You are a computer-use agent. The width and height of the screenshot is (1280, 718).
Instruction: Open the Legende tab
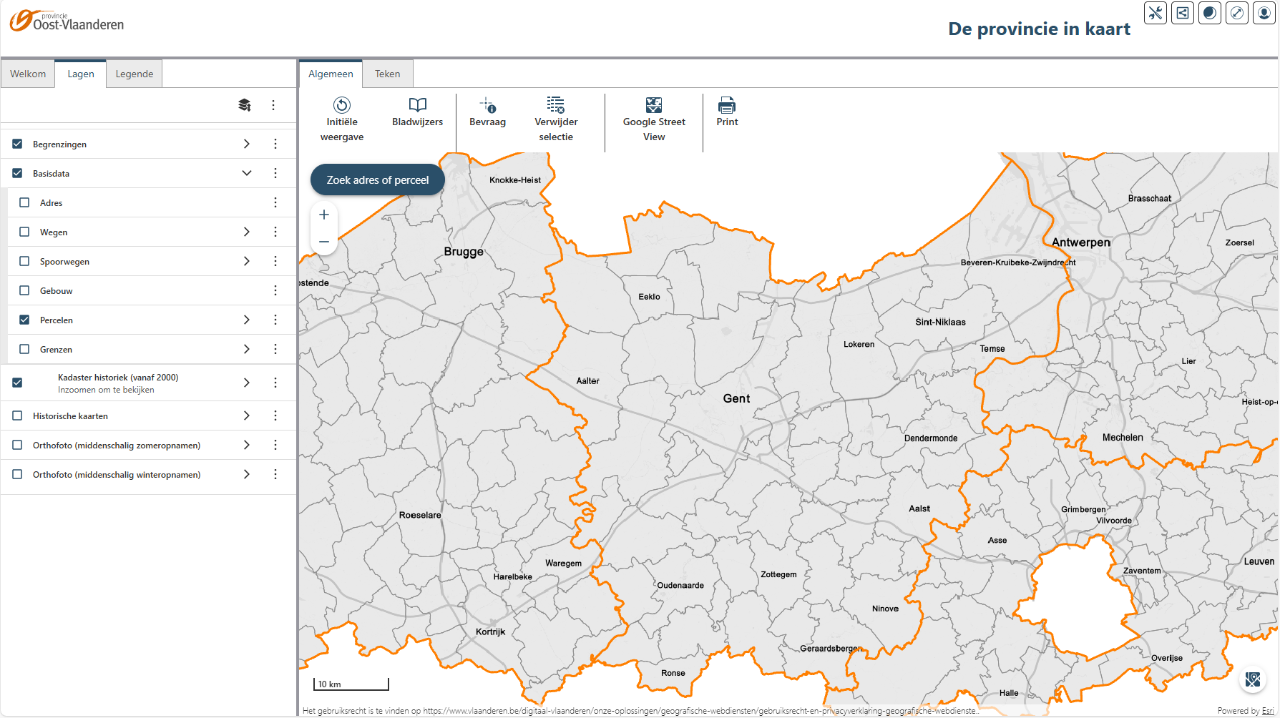click(x=134, y=74)
